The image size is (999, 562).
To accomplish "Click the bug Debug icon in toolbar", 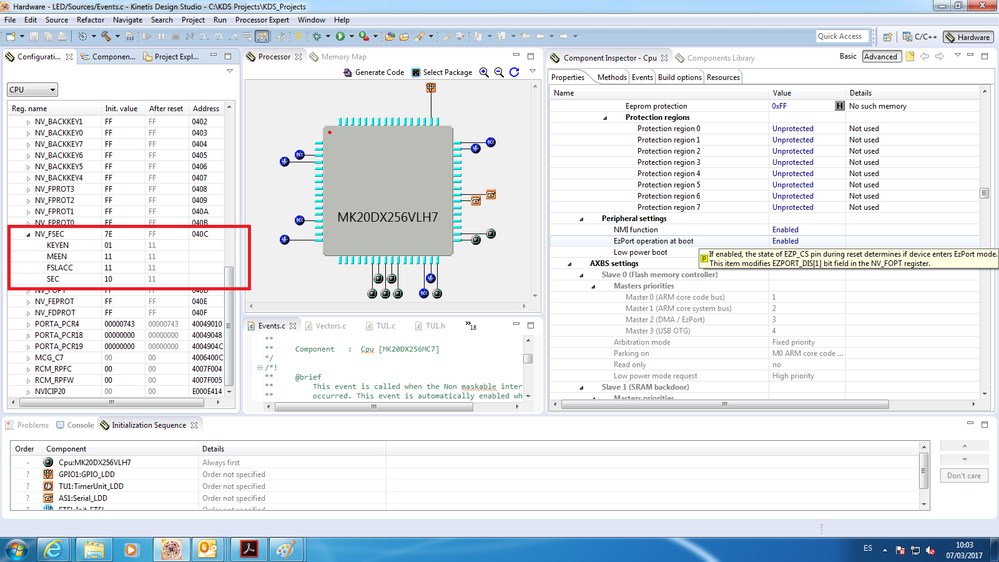I will [317, 37].
